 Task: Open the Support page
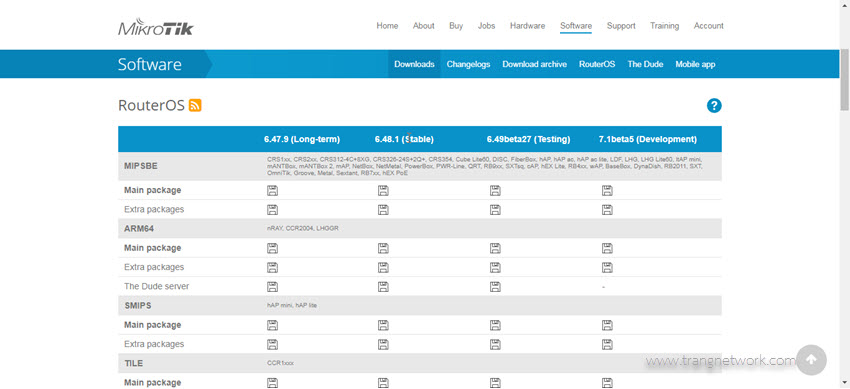coord(621,25)
